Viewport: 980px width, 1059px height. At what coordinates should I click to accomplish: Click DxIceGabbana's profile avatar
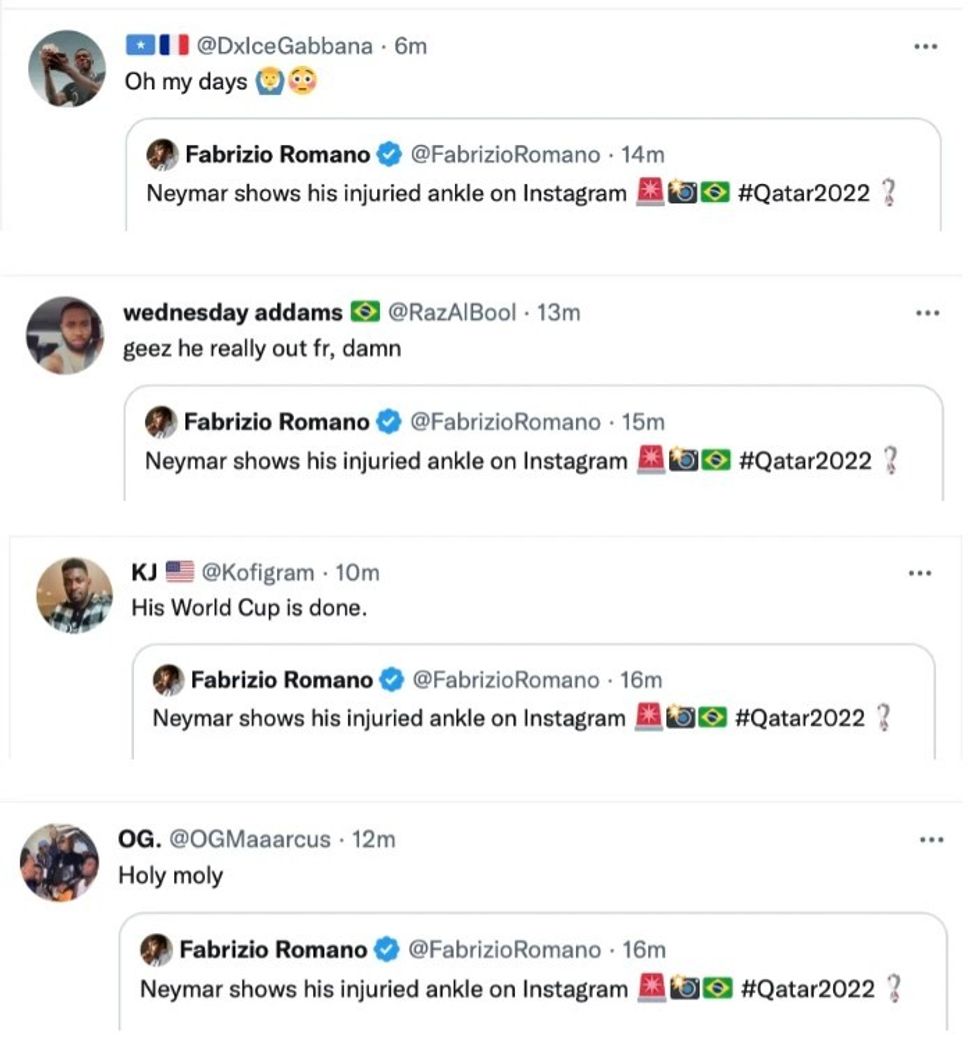pyautogui.click(x=67, y=68)
